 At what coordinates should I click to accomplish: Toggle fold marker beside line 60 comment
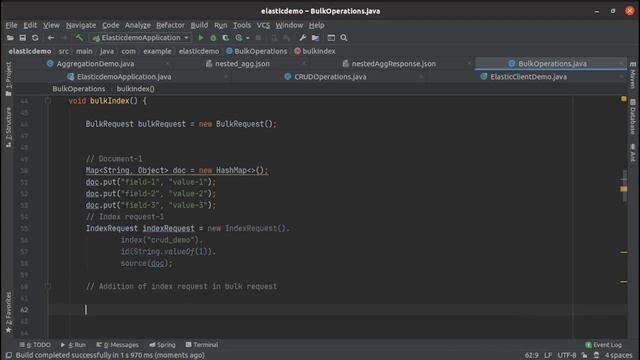(48, 286)
